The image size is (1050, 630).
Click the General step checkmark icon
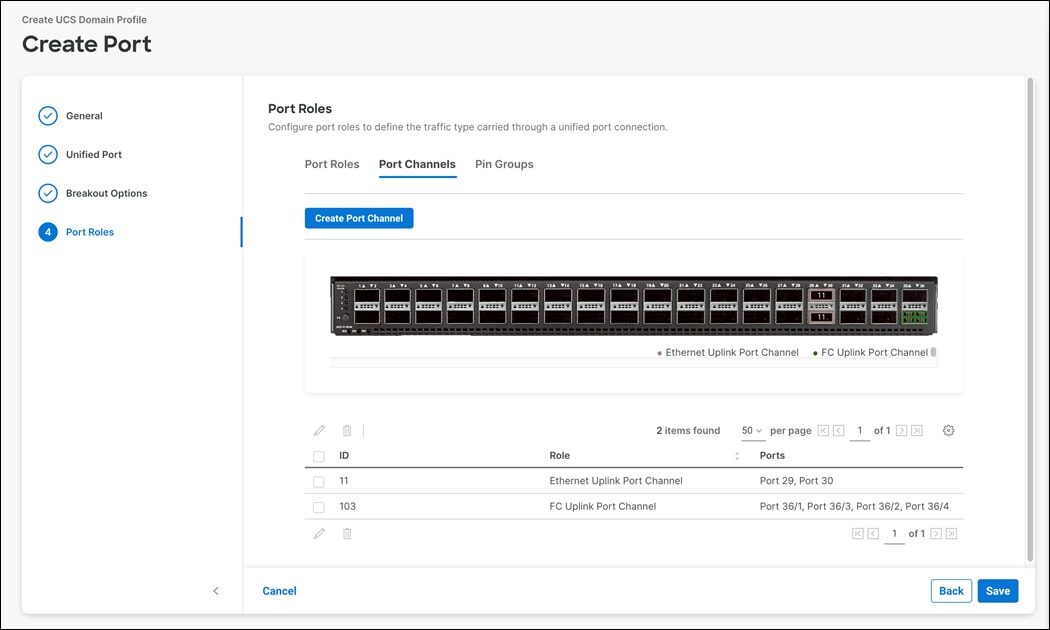(x=47, y=115)
